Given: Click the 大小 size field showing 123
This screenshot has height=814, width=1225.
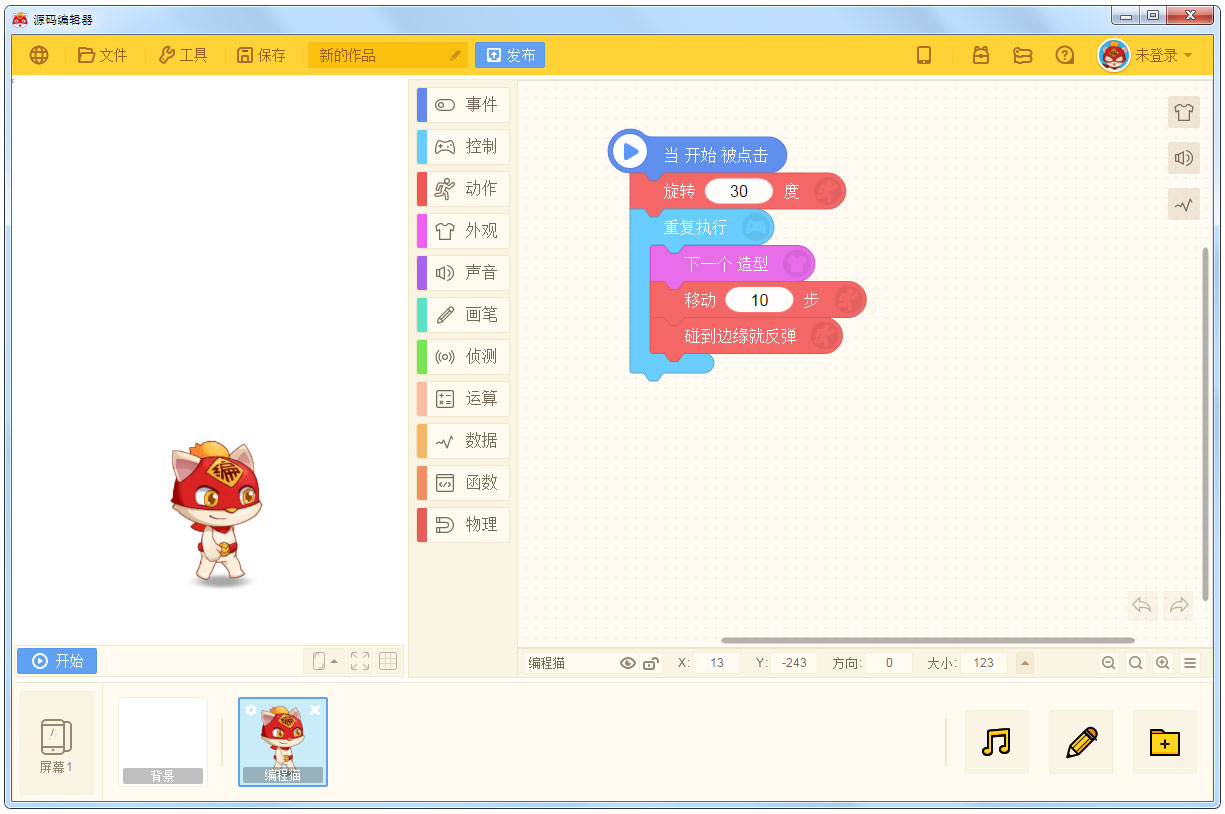Looking at the screenshot, I should (984, 663).
